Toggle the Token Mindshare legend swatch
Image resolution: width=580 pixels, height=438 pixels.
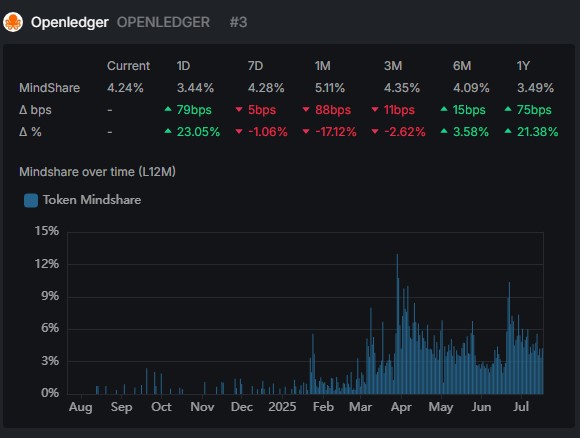coord(31,200)
